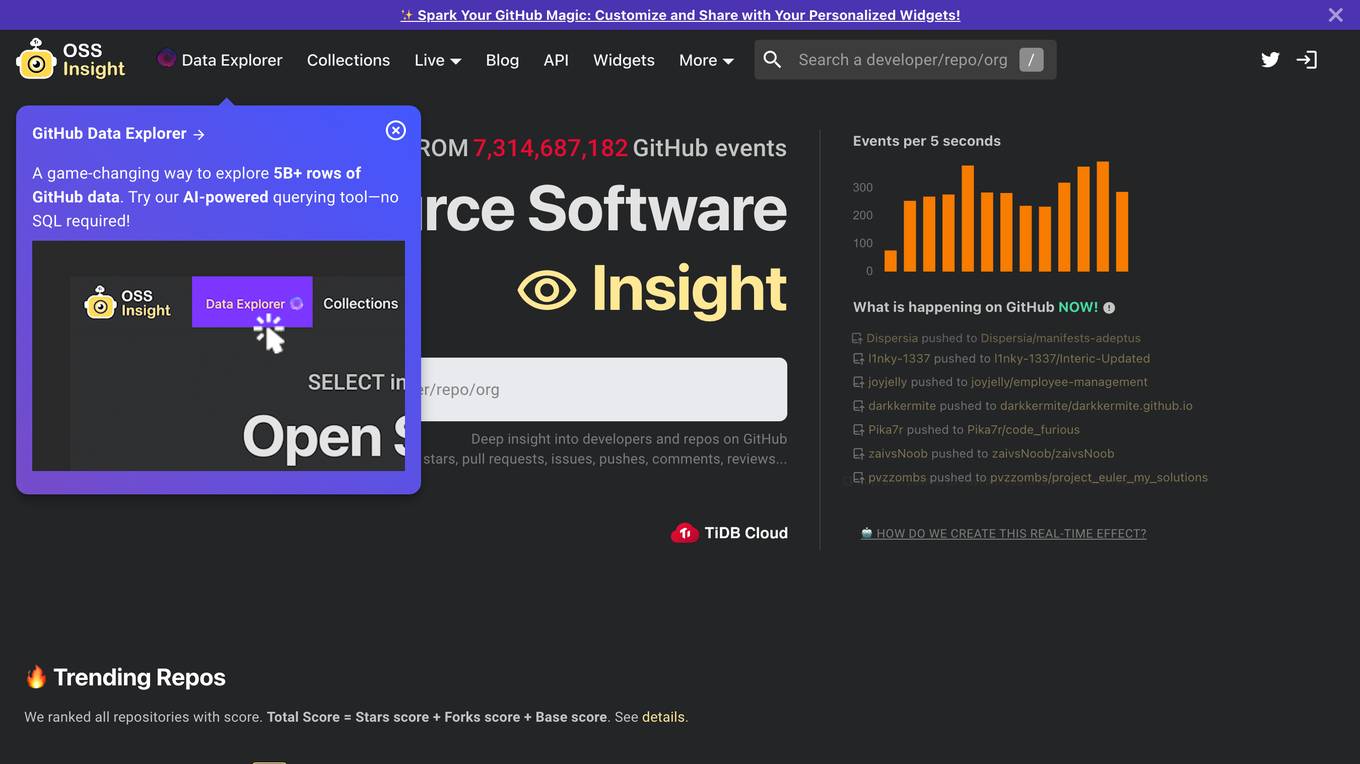Dismiss the top announcement banner
The width and height of the screenshot is (1360, 764).
tap(1336, 15)
